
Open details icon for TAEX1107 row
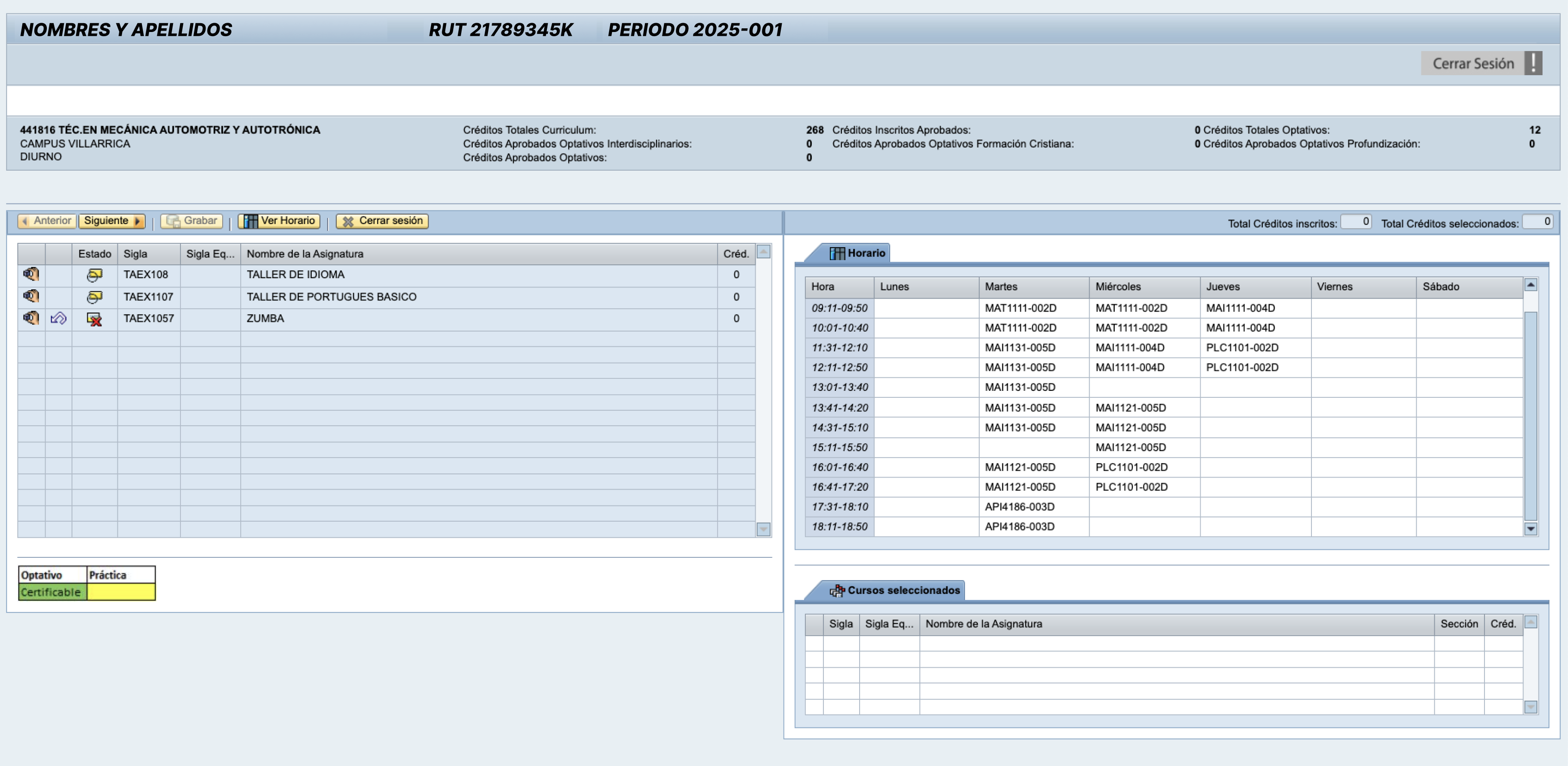point(31,296)
